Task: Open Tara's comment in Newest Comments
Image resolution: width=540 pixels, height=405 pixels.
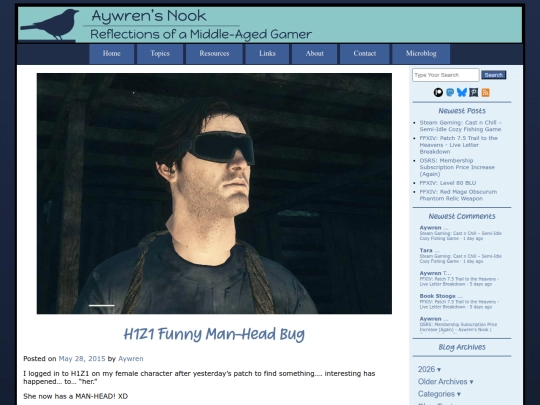Action: tap(460, 256)
